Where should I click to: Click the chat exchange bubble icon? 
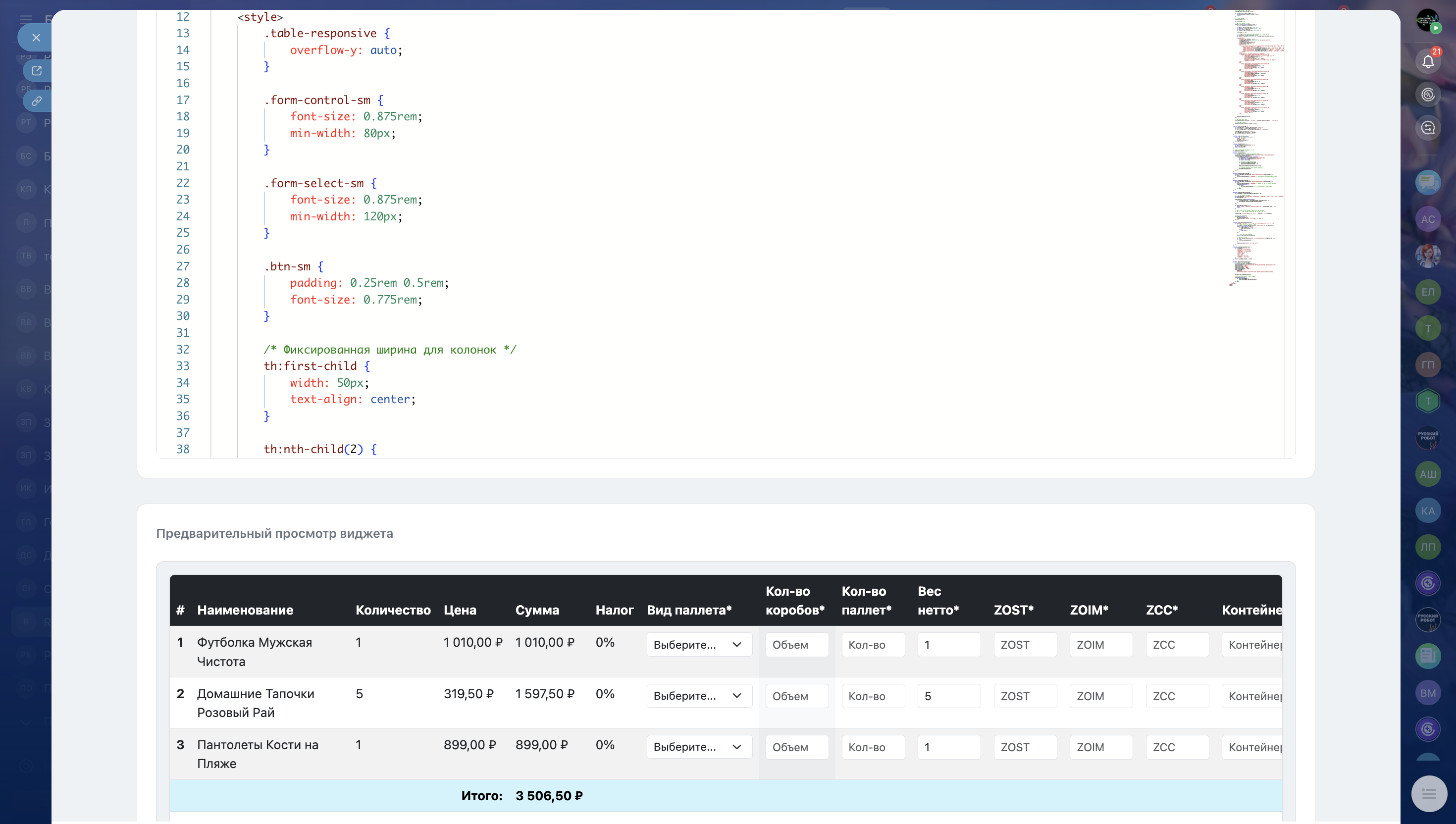coord(1428,128)
